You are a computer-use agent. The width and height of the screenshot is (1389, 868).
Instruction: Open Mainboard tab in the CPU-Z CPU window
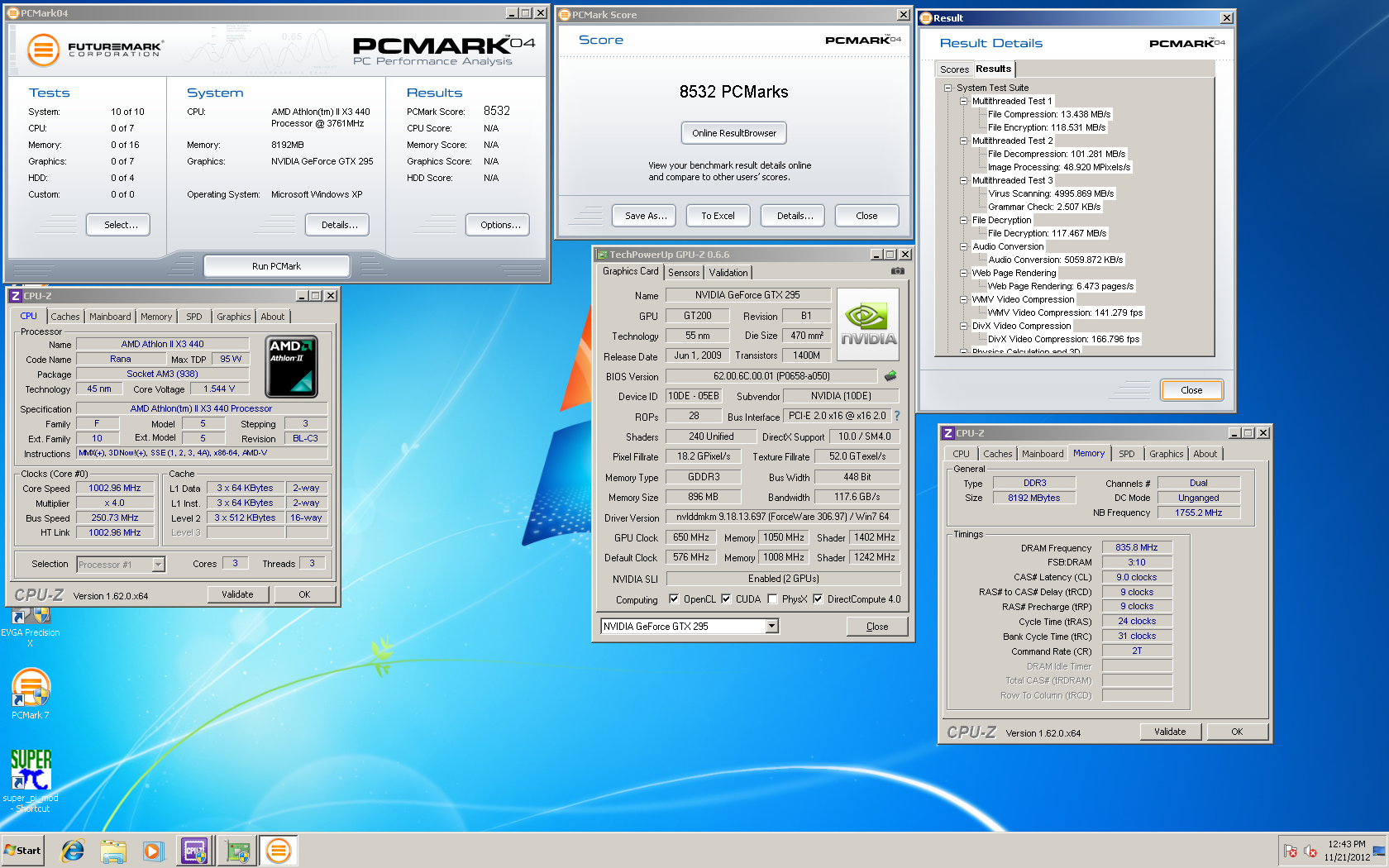pyautogui.click(x=110, y=317)
